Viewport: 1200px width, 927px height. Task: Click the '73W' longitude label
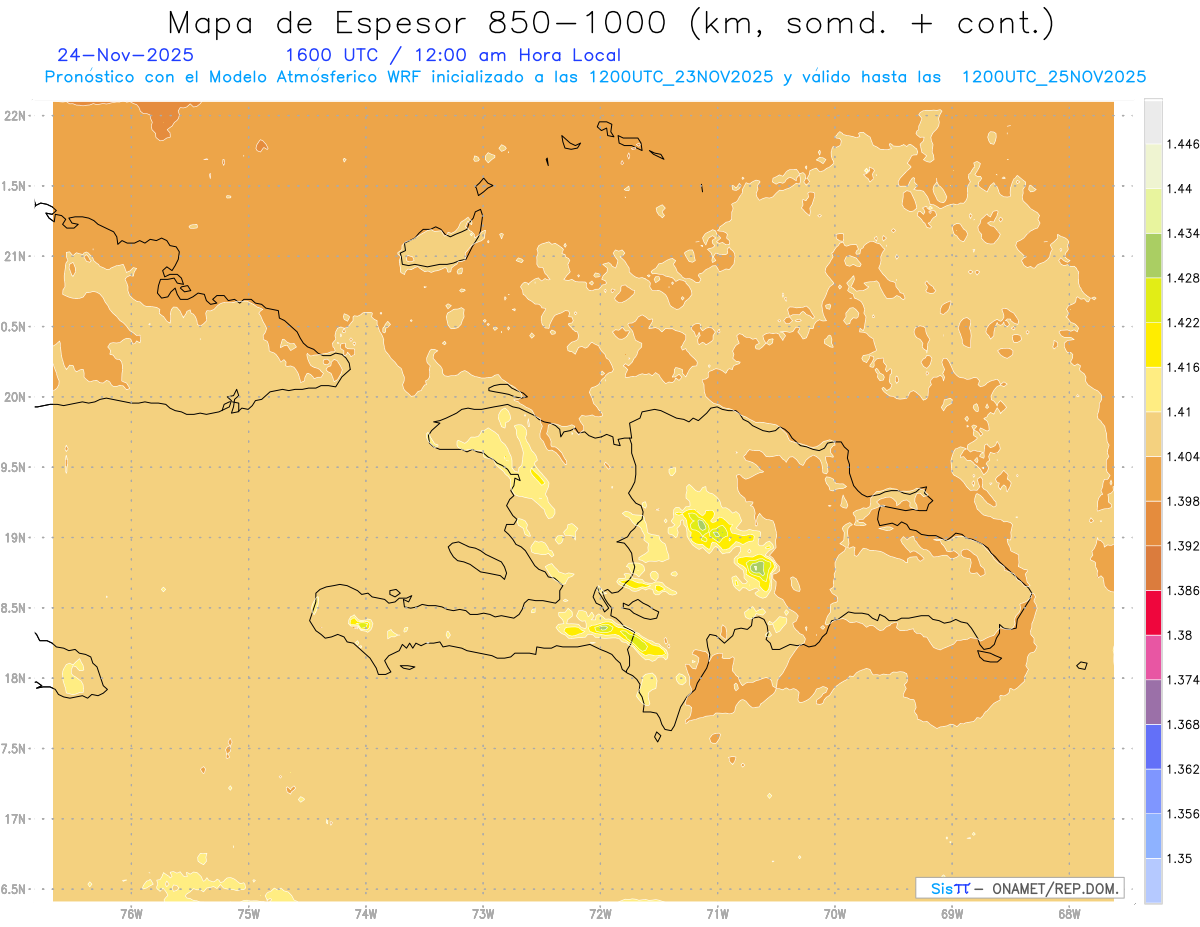[x=483, y=914]
